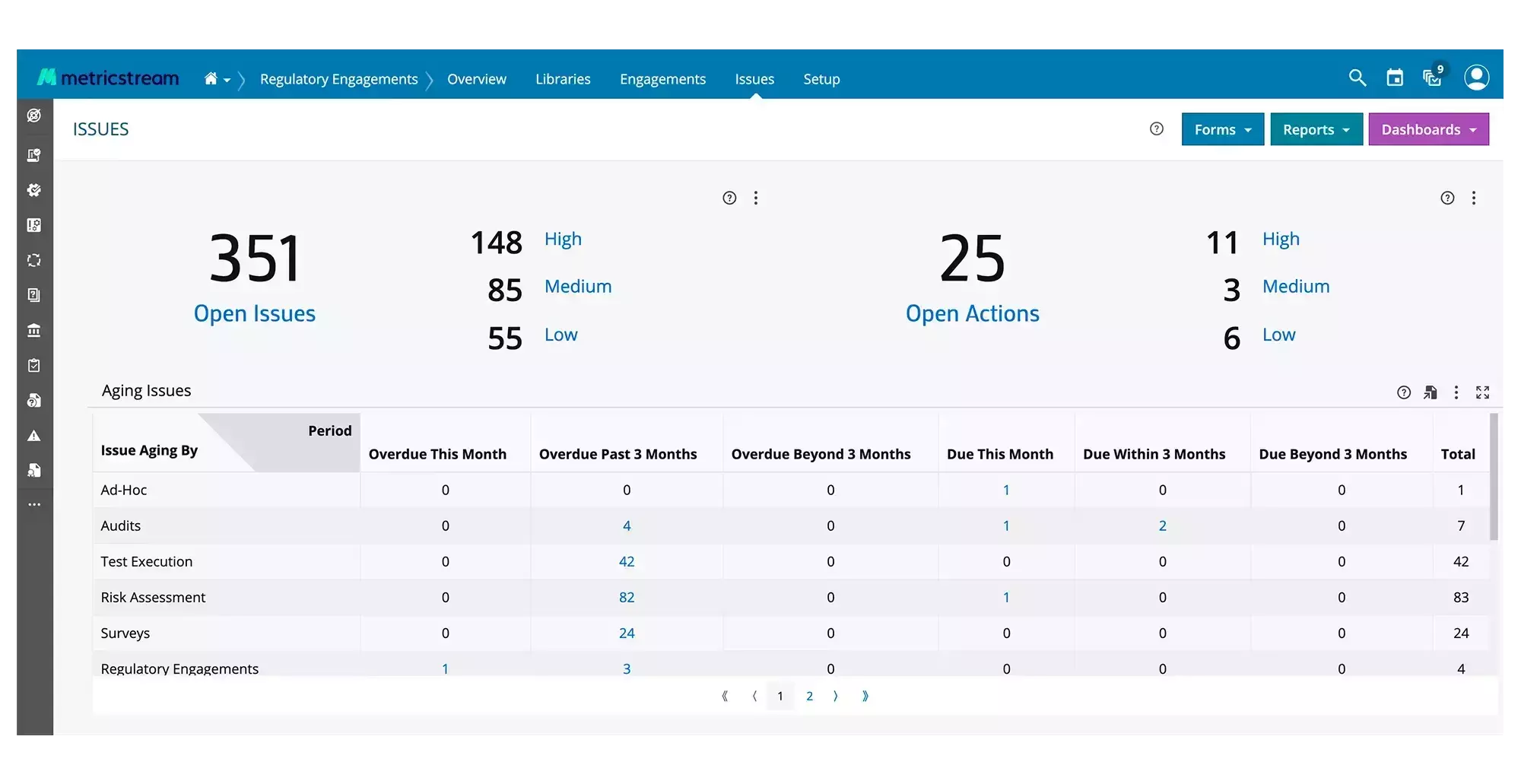This screenshot has height=784, width=1521.
Task: Open the High issues link beside 148
Action: pyautogui.click(x=563, y=240)
